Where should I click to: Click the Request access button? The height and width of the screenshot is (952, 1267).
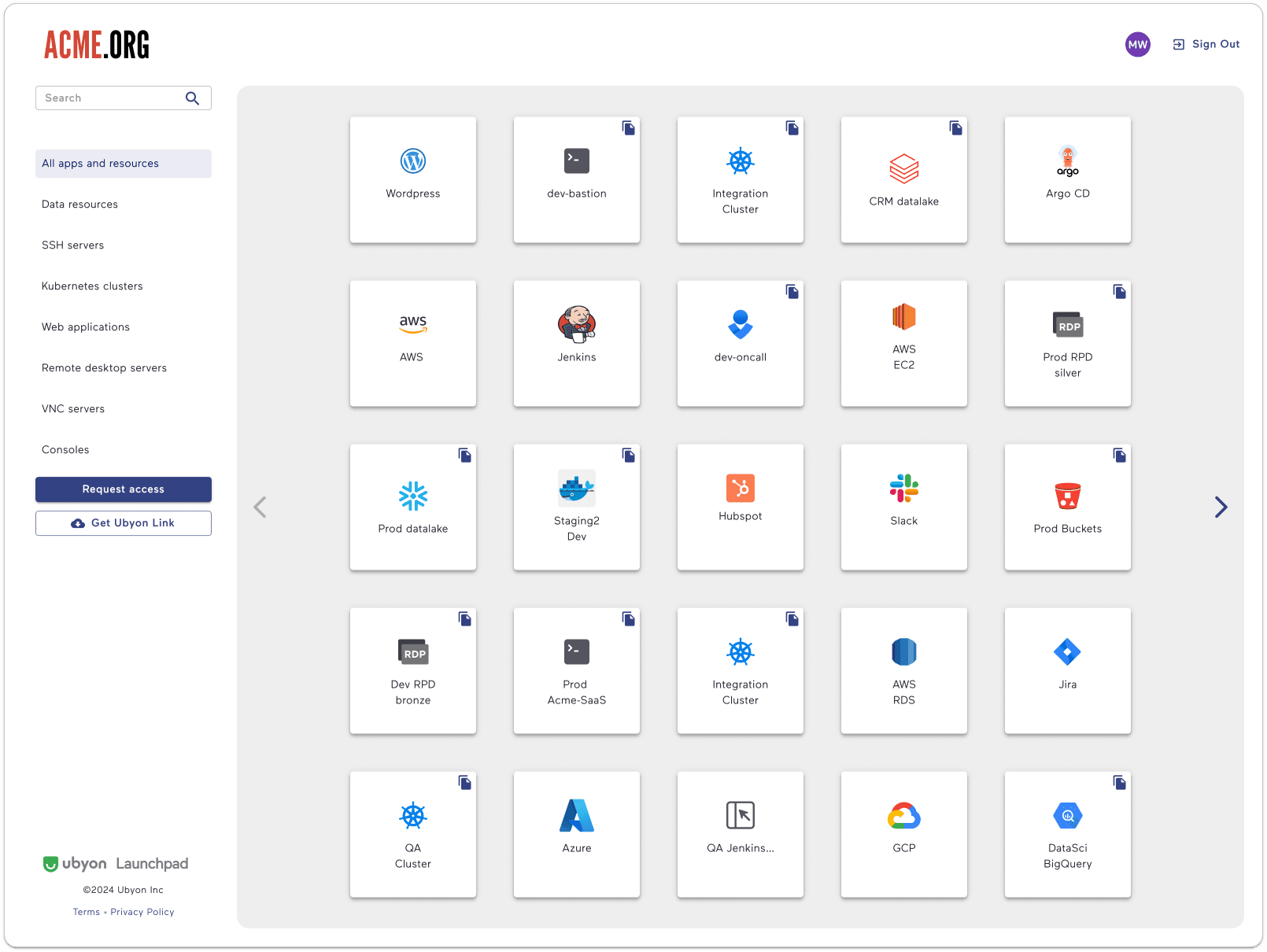124,489
